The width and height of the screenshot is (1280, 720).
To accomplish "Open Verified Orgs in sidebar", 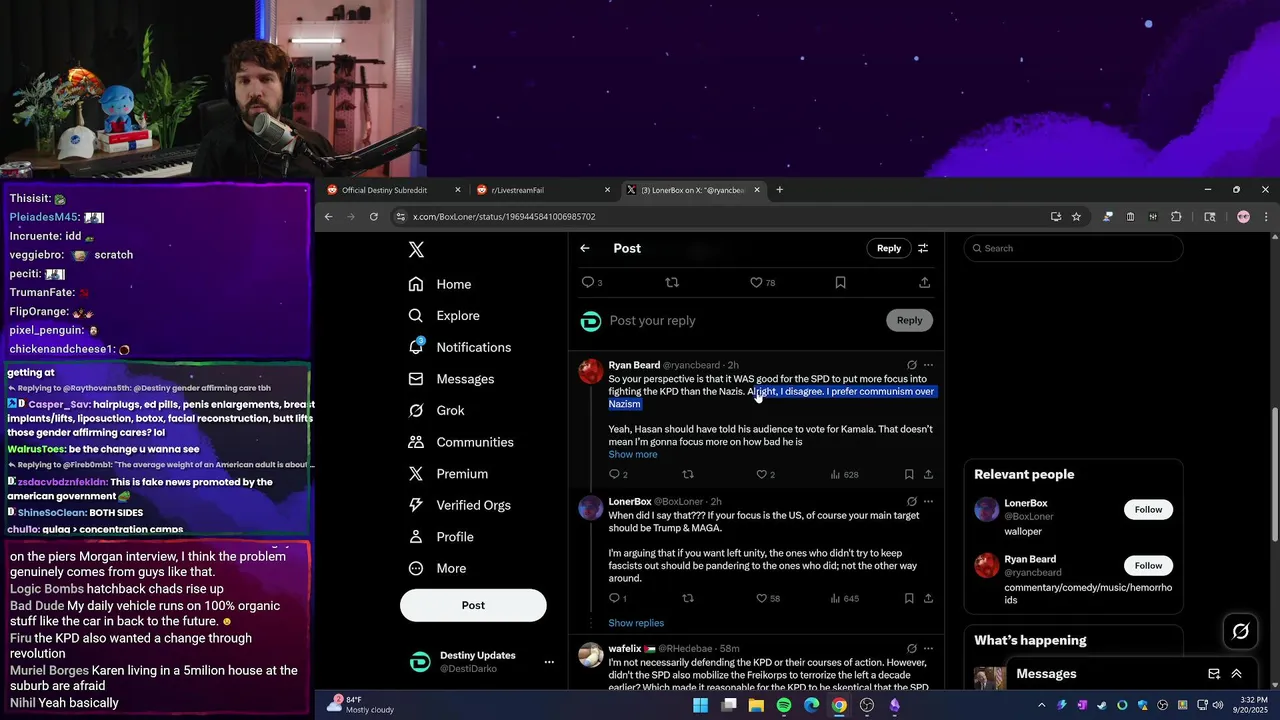I will click(x=459, y=505).
